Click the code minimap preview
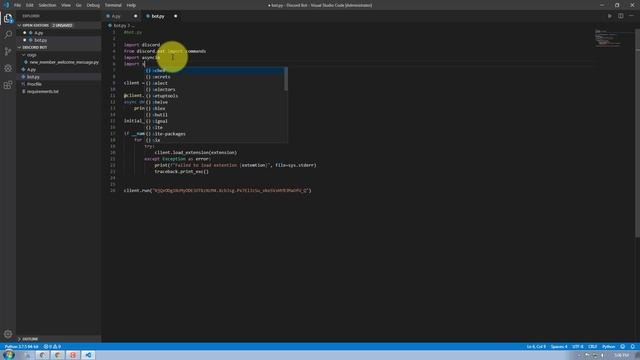 608,38
